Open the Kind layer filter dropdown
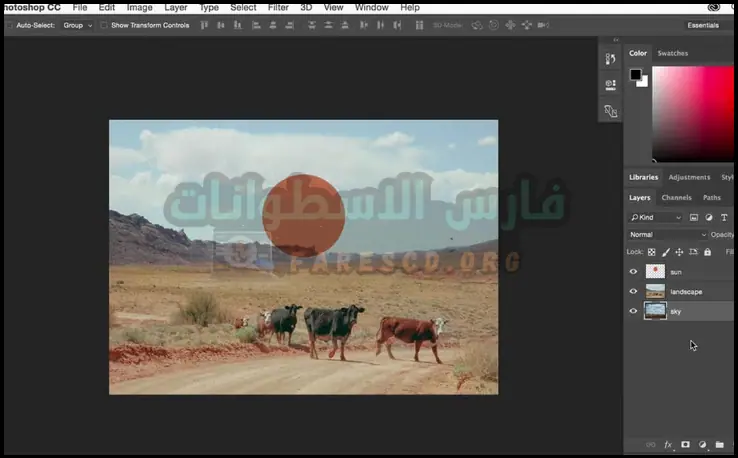 coord(656,217)
